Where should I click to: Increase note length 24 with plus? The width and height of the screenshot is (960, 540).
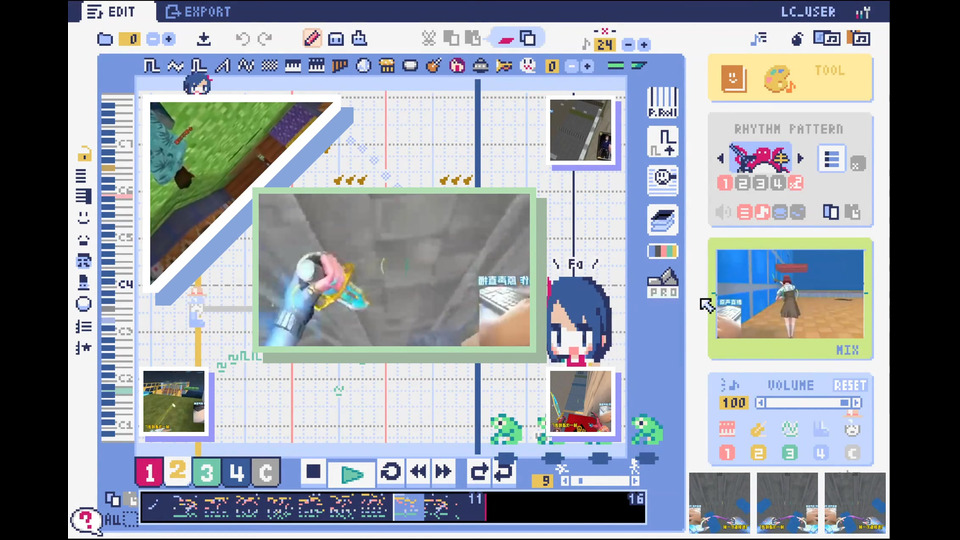643,45
